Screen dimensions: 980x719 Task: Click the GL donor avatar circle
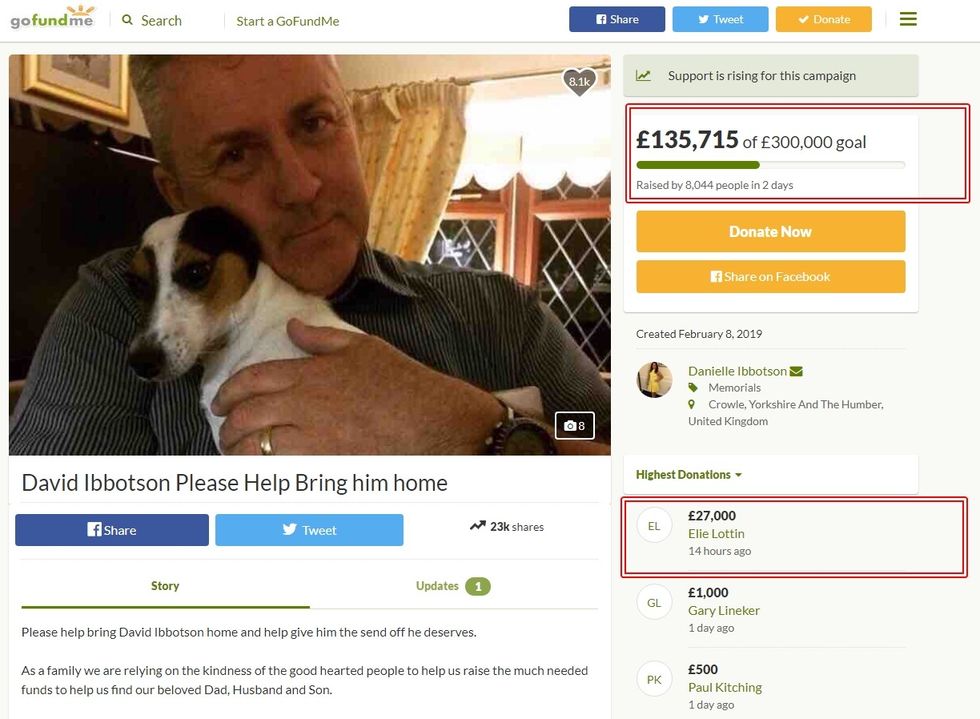[654, 603]
